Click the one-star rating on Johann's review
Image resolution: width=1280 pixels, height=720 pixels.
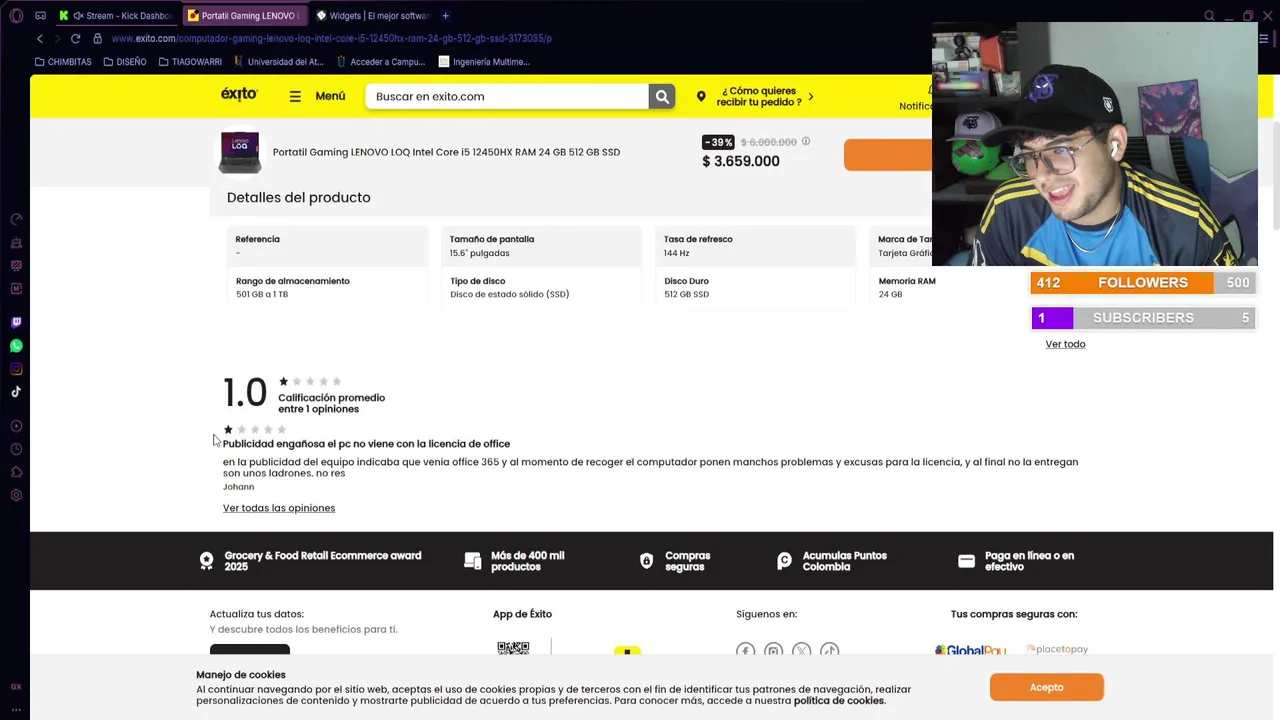(254, 430)
